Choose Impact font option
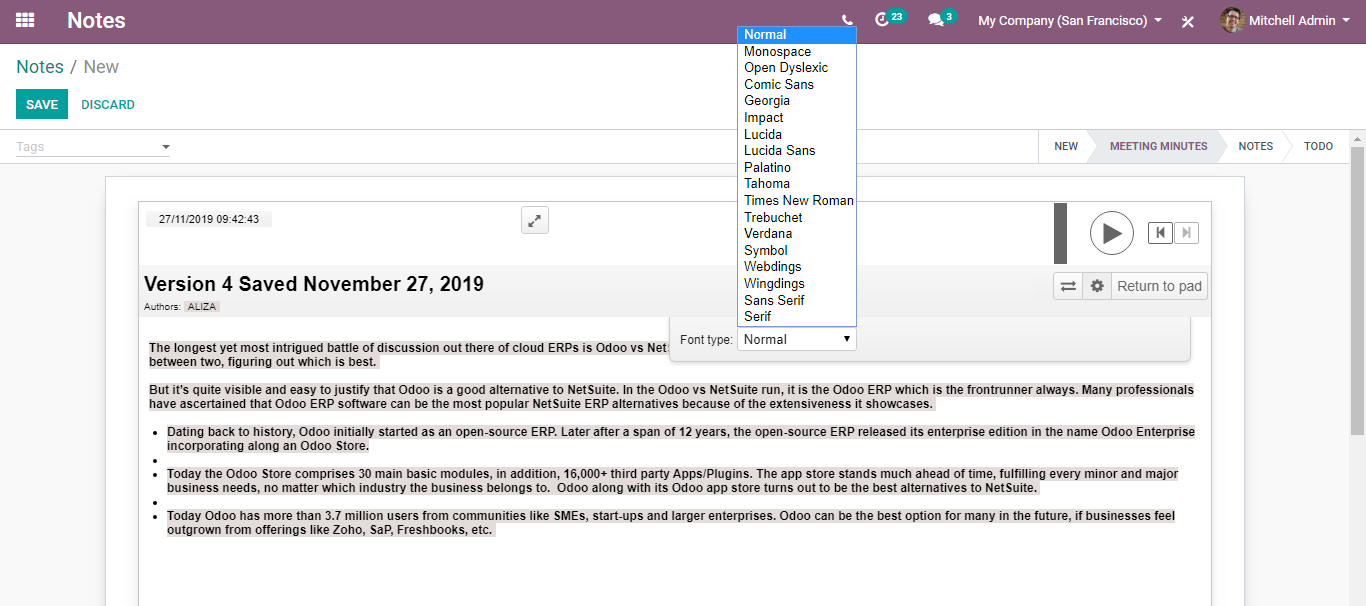The width and height of the screenshot is (1366, 606). pos(797,118)
